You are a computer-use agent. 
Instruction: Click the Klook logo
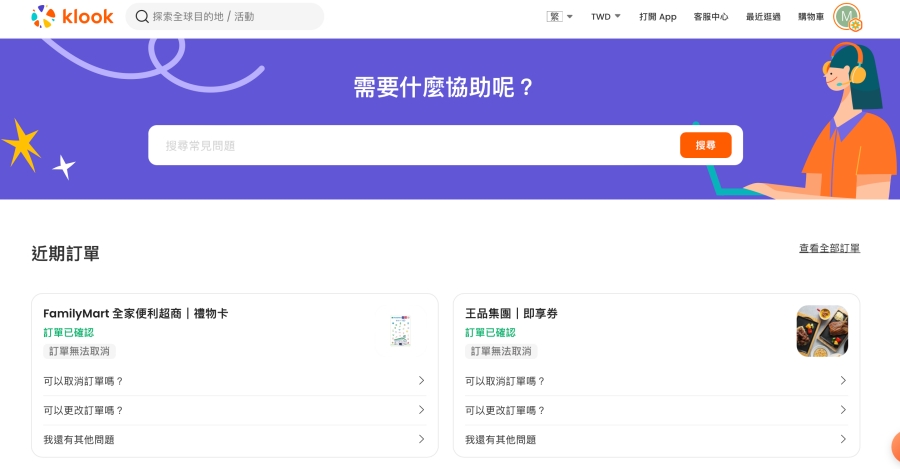tap(72, 17)
